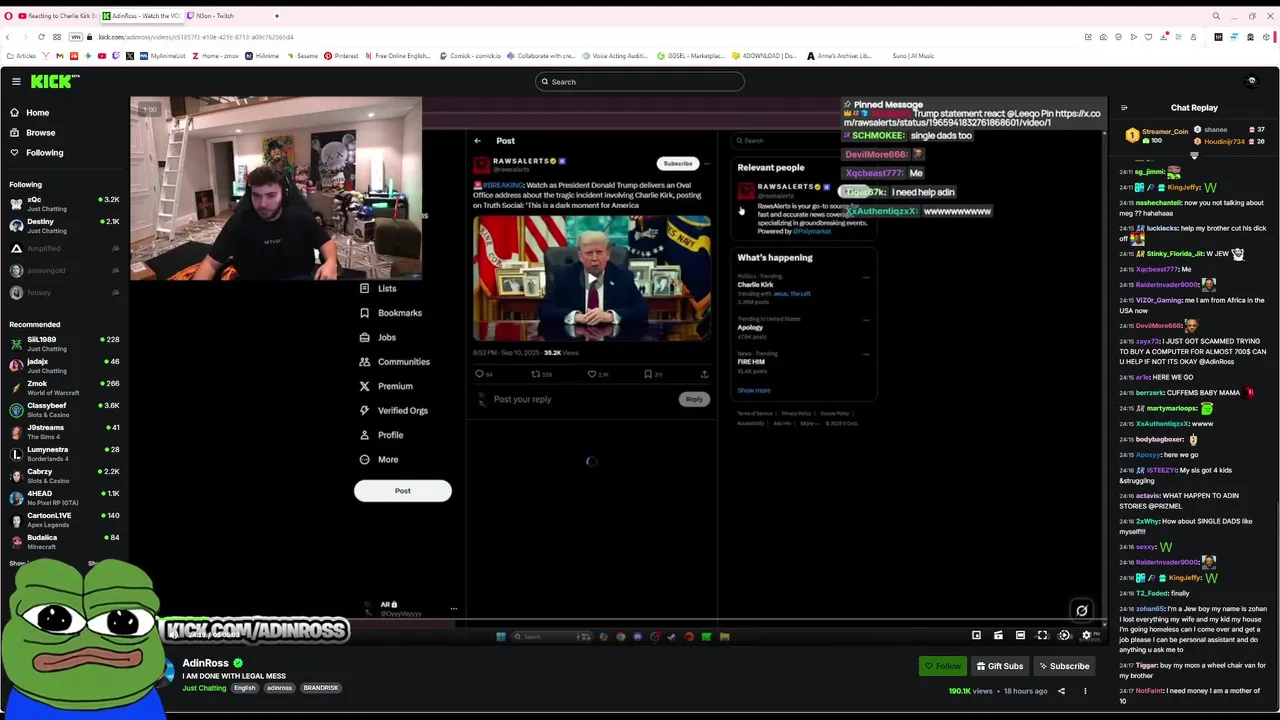Click browser search tabs icon
The height and width of the screenshot is (720, 1280).
tap(1216, 16)
